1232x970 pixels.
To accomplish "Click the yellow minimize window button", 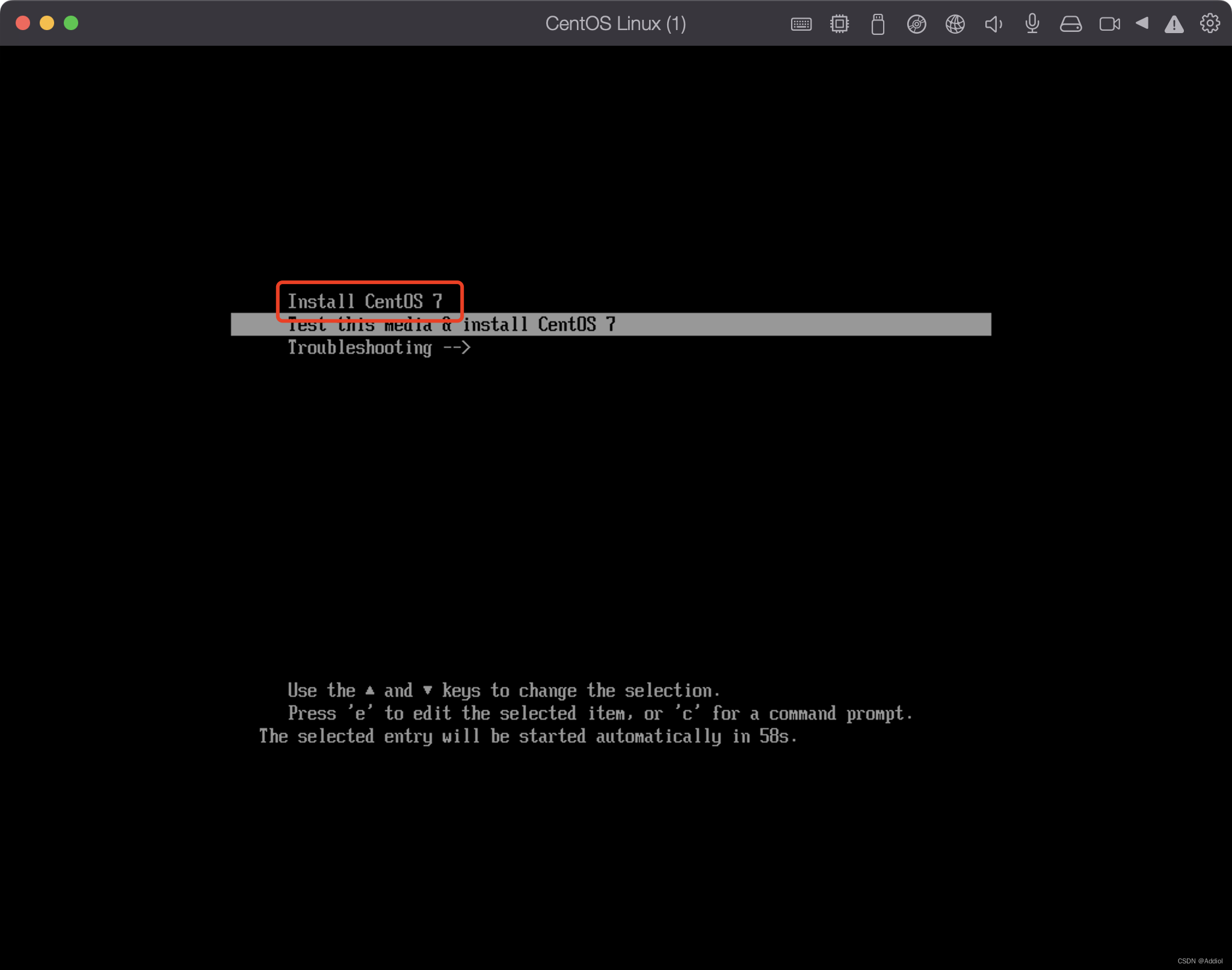I will (x=47, y=23).
